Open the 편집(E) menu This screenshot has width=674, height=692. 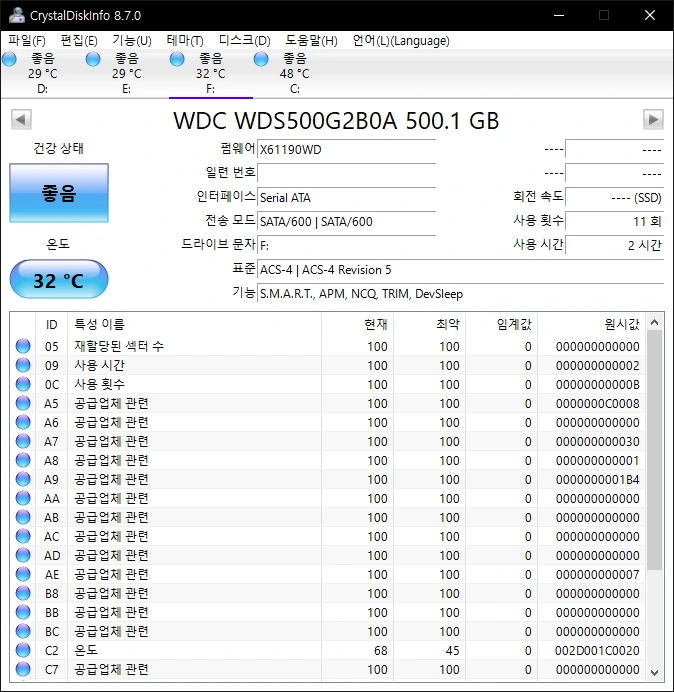pos(79,41)
